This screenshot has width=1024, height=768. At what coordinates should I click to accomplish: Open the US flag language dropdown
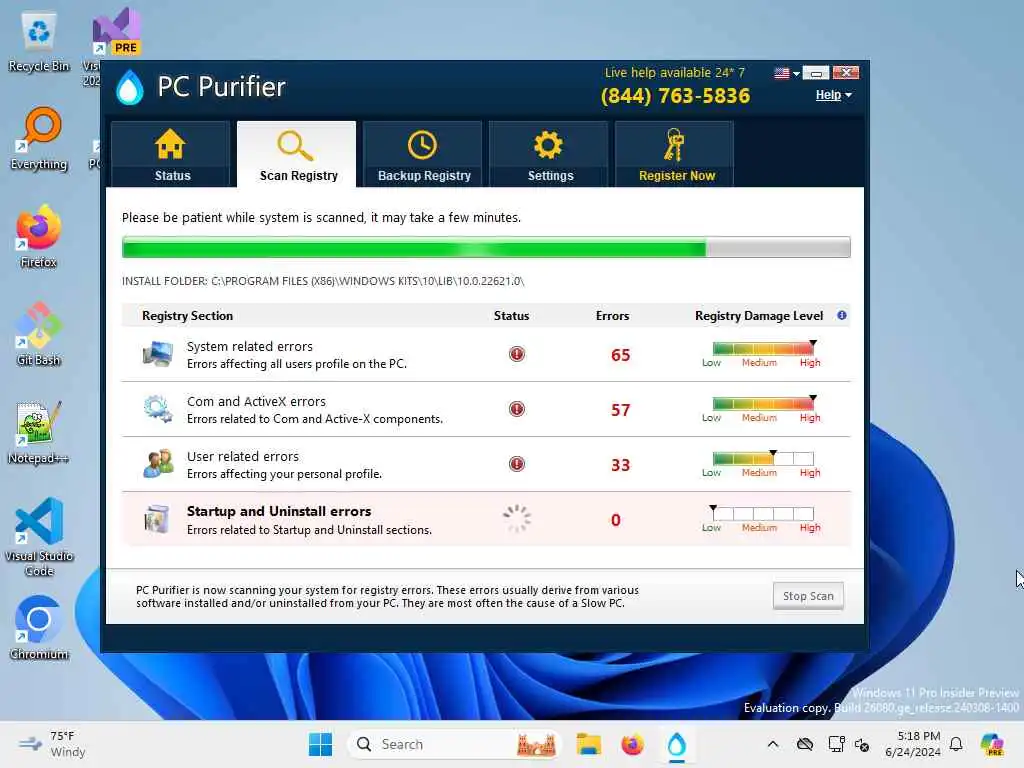point(786,73)
